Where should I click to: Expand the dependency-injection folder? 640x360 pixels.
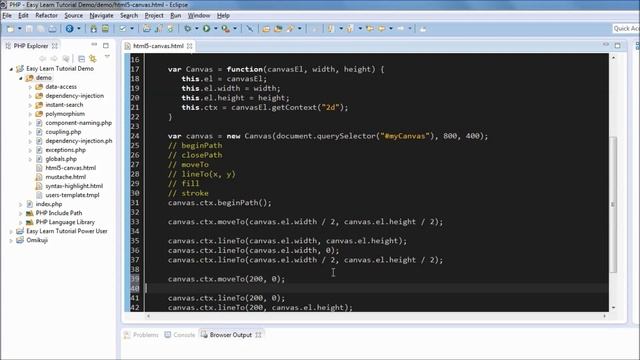(x=30, y=96)
